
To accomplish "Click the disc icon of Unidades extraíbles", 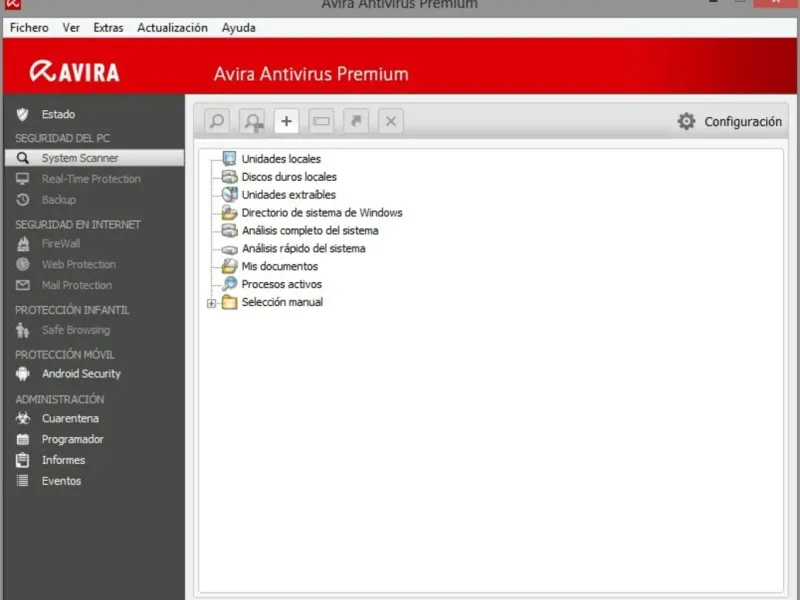I will 230,194.
